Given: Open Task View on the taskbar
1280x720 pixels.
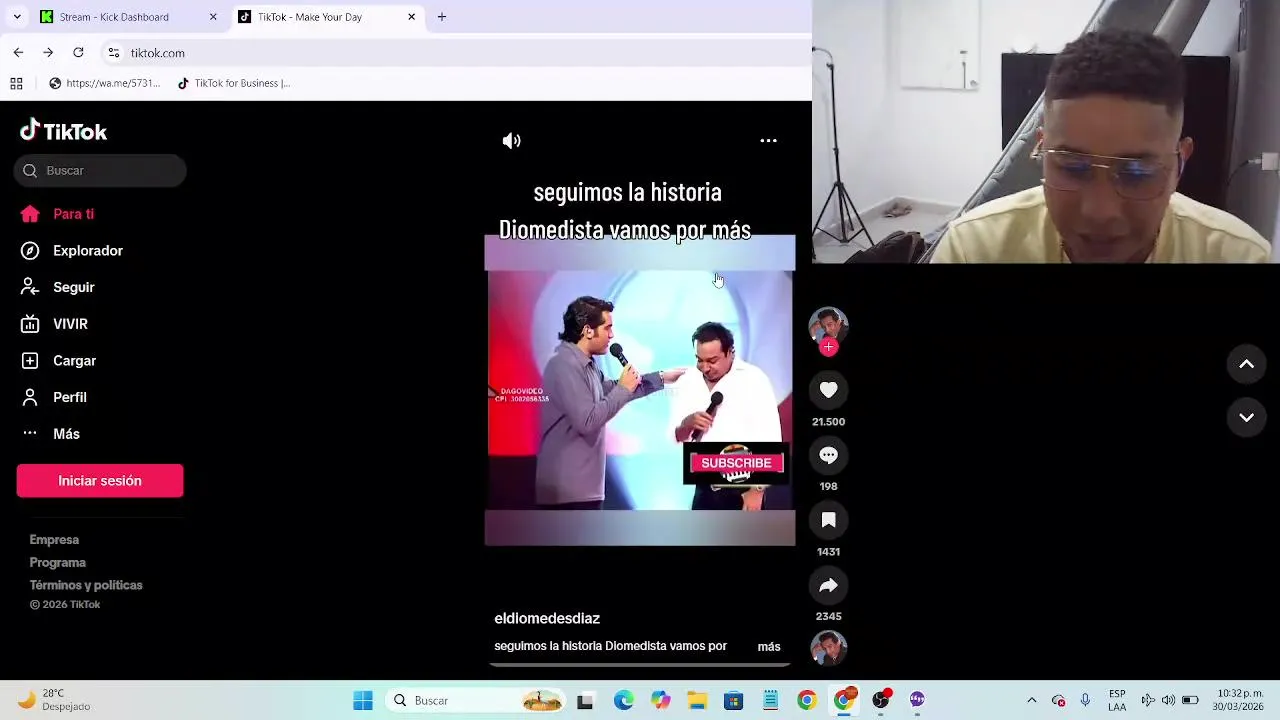Looking at the screenshot, I should click(585, 701).
